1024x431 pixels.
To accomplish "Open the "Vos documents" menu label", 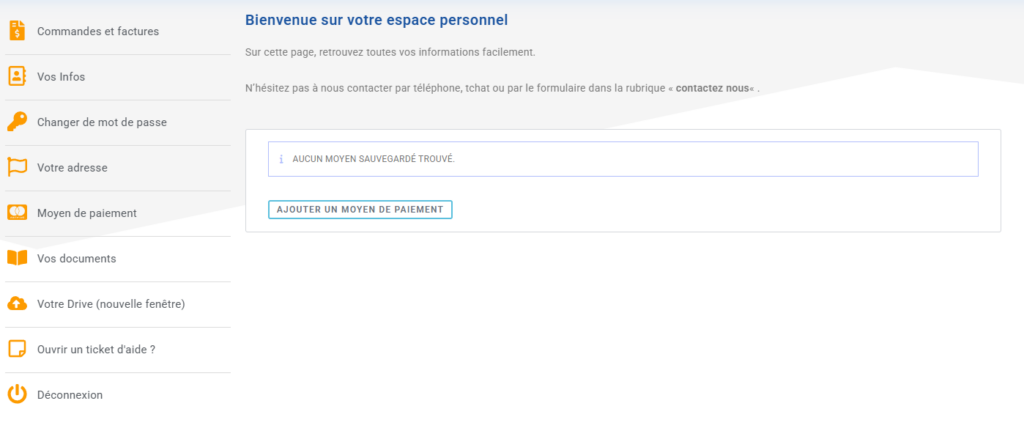I will (77, 258).
